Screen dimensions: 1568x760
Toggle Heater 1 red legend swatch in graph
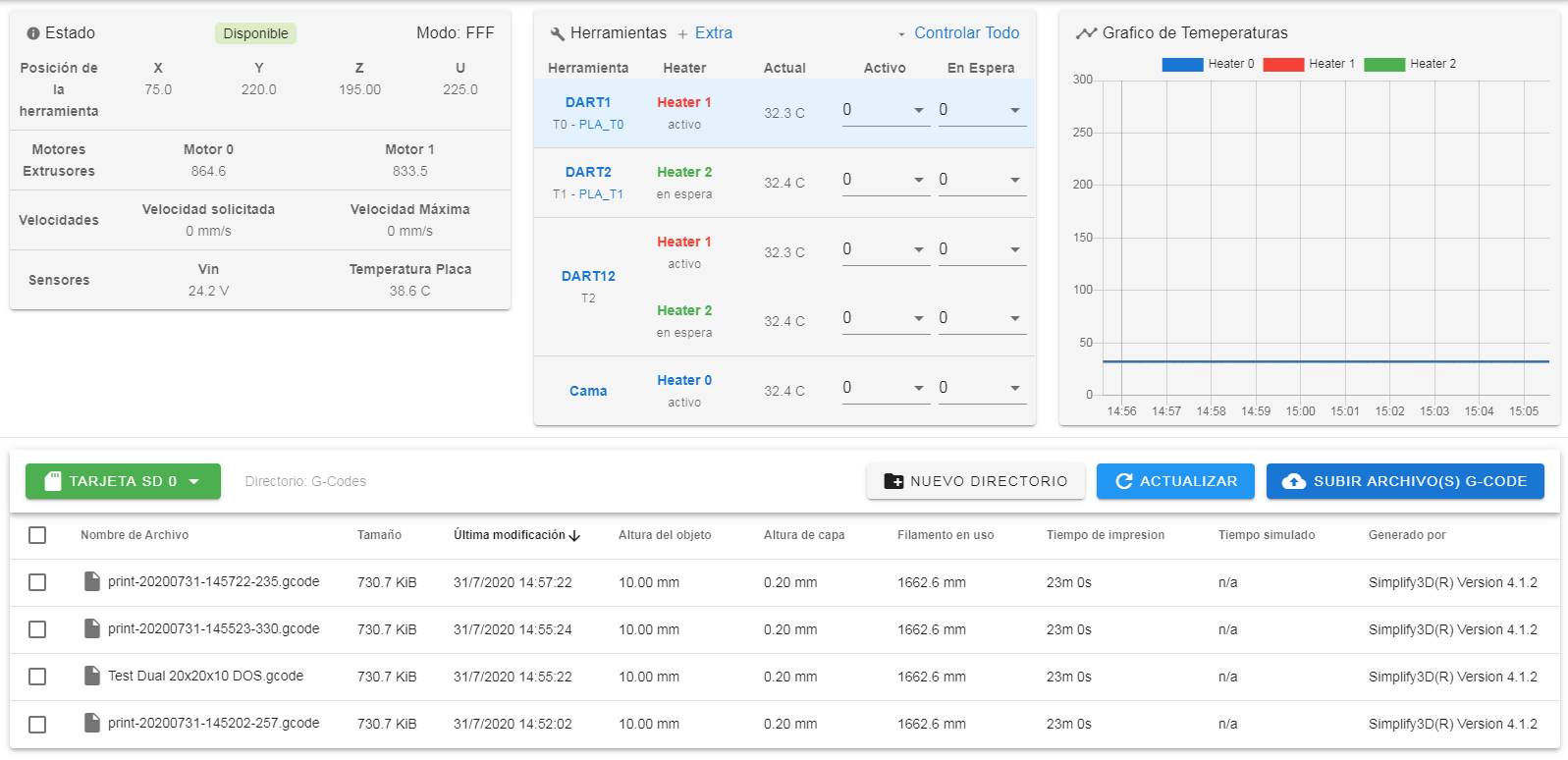coord(1283,64)
